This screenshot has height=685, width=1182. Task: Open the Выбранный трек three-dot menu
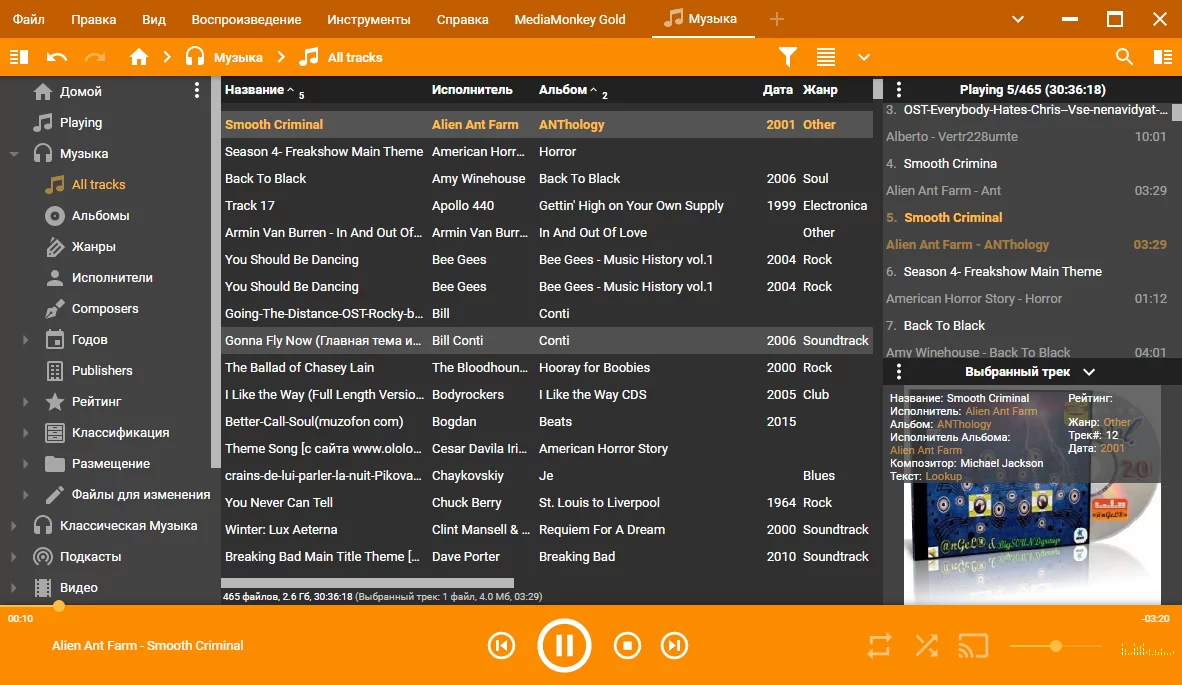click(x=899, y=372)
